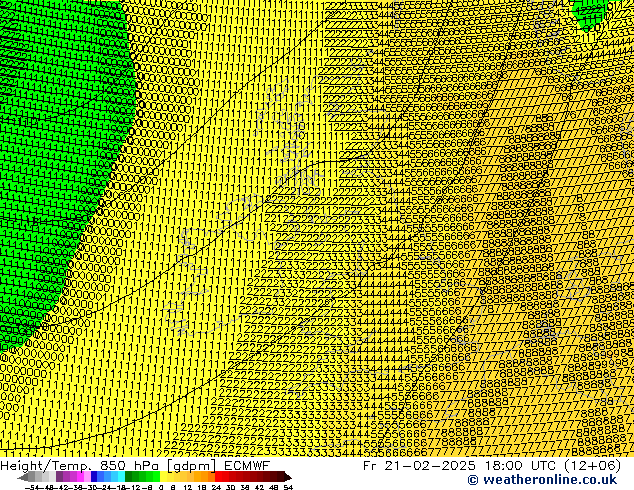Click the cyan swatch in the legend

coord(118,477)
